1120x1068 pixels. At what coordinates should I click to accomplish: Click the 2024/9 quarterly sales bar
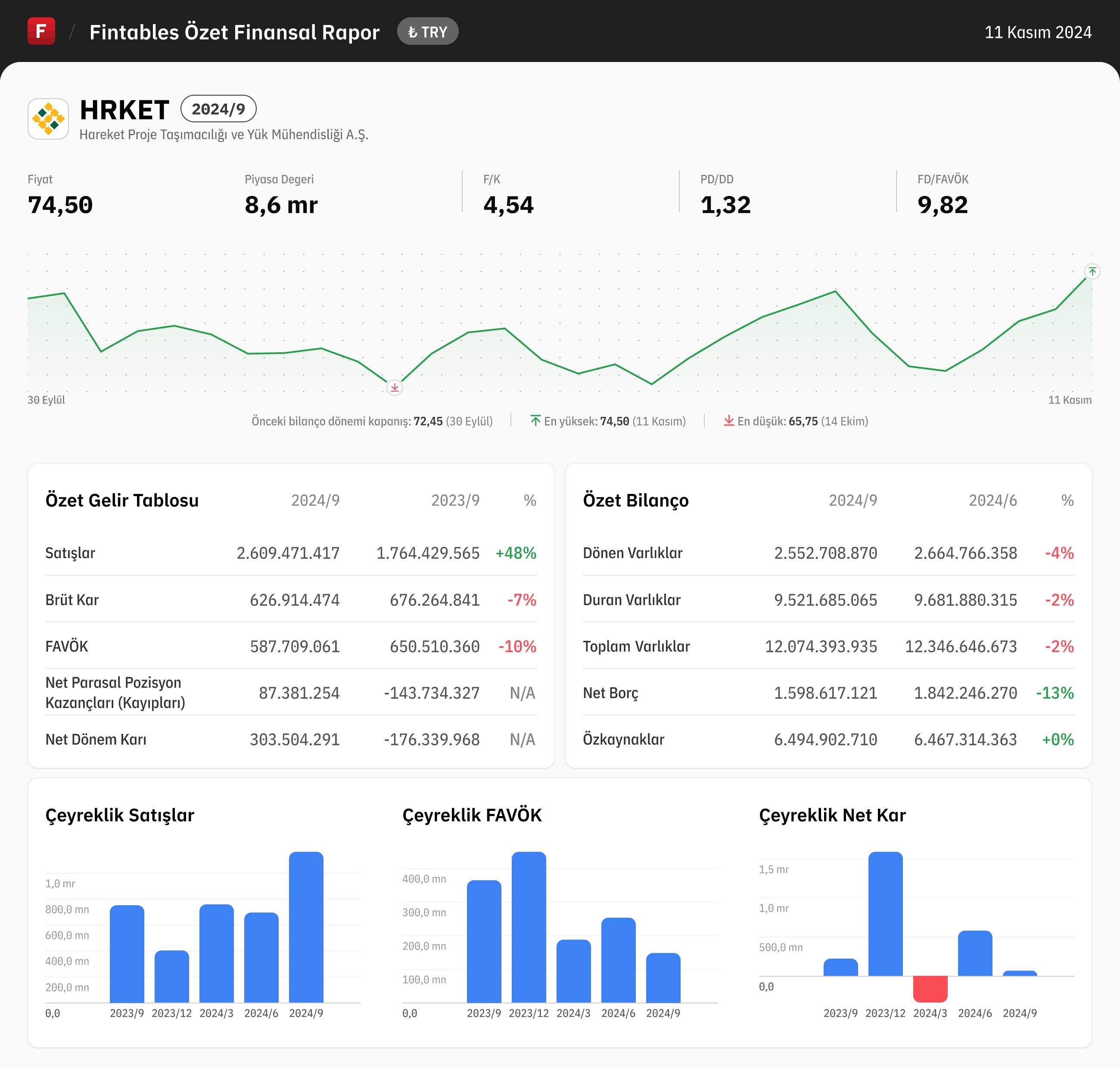click(x=306, y=927)
